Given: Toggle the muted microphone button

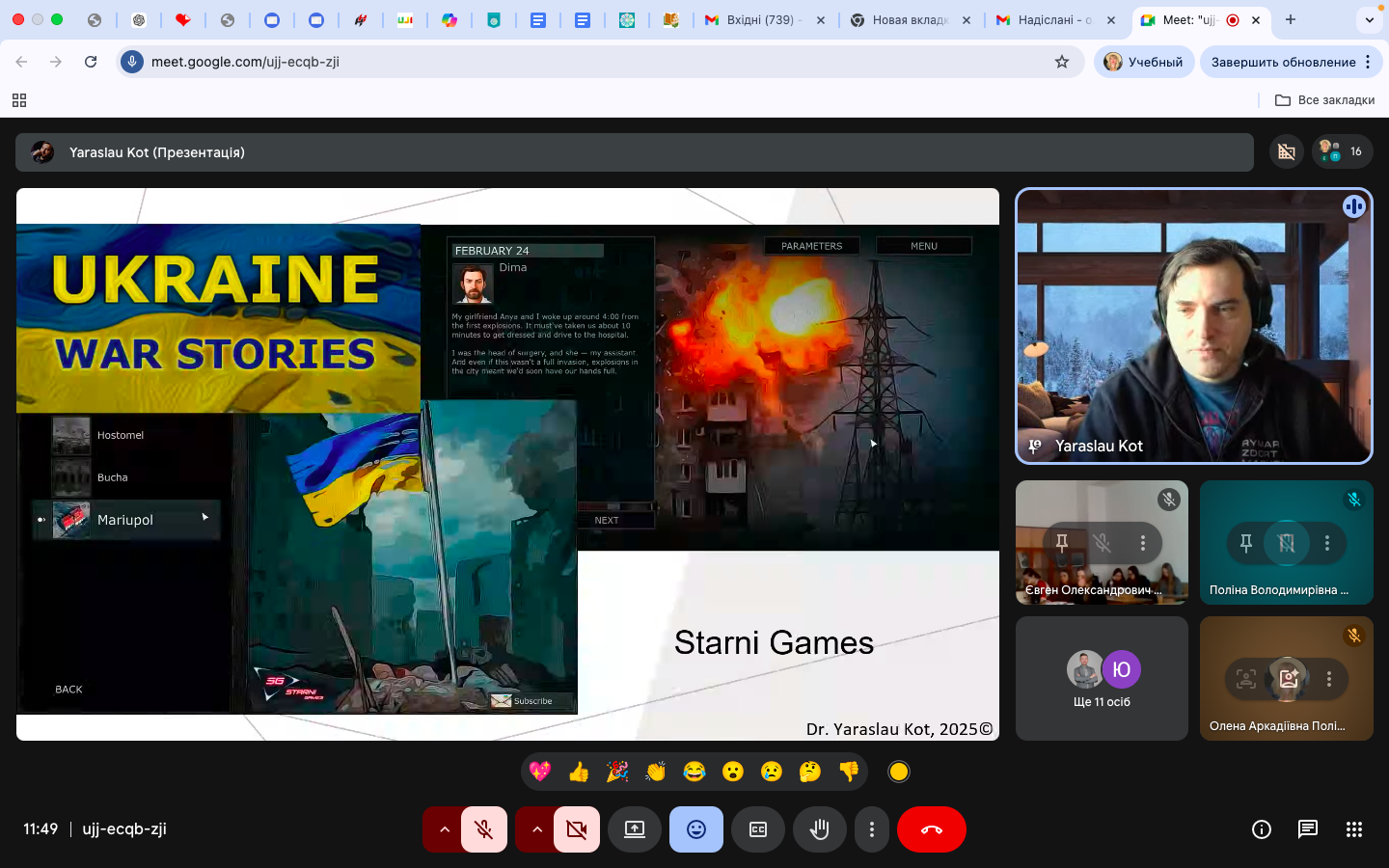Looking at the screenshot, I should point(484,829).
